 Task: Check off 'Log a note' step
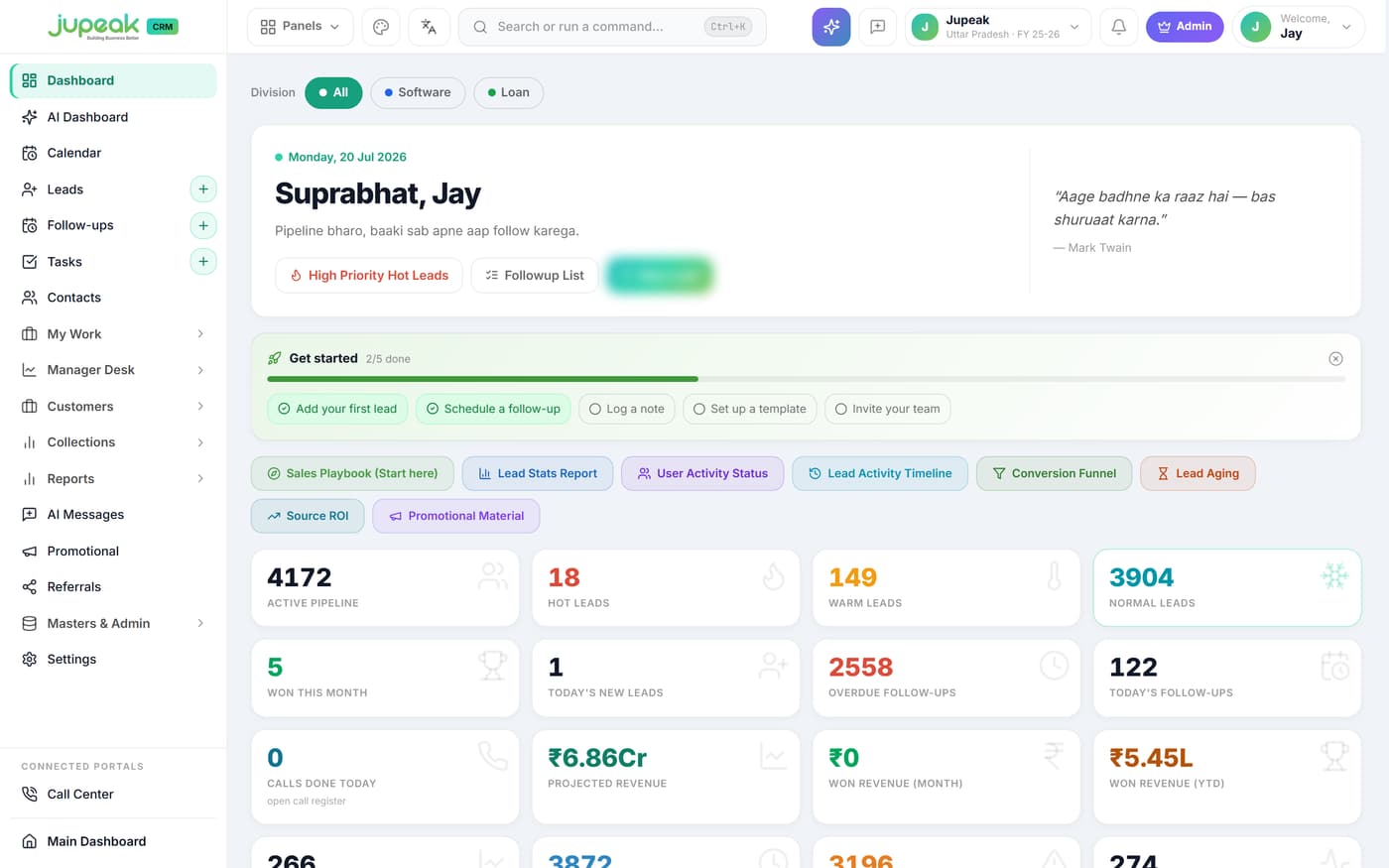[626, 409]
